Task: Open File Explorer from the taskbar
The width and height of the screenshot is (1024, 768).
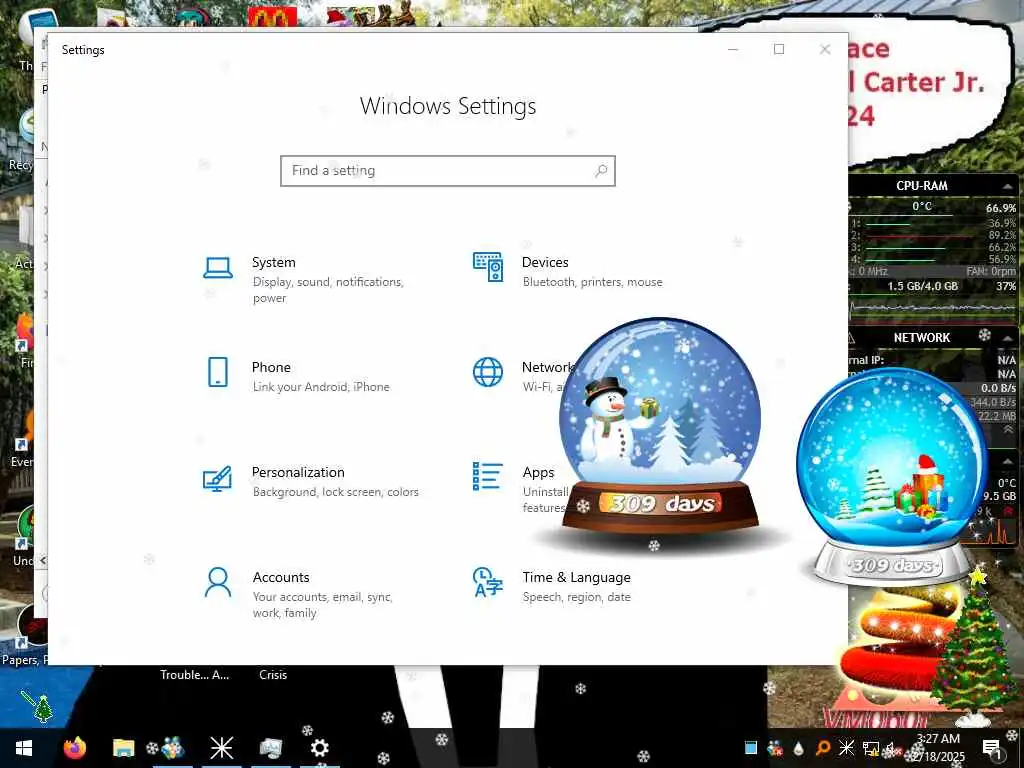Action: click(x=123, y=748)
